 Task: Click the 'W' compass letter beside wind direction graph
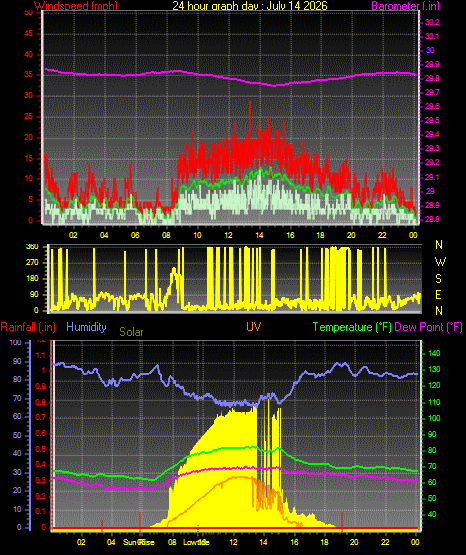coord(440,262)
